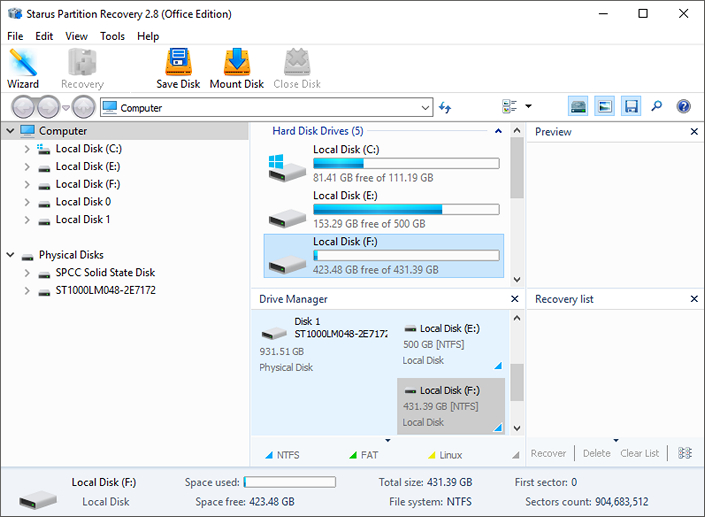The width and height of the screenshot is (705, 517).
Task: Select SPCC Solid State Disk in tree
Action: (x=105, y=272)
